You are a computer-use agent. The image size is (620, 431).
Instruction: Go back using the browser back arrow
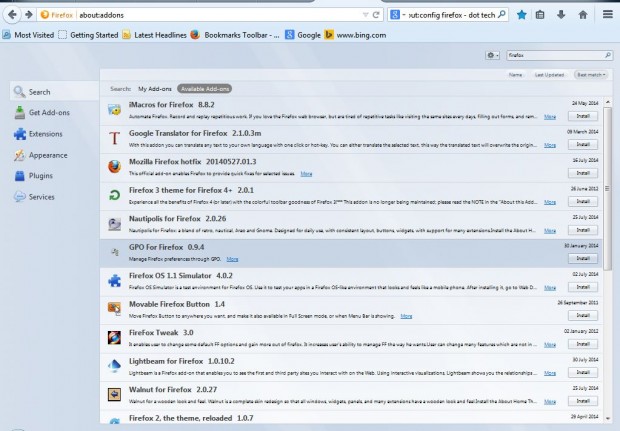(12, 15)
